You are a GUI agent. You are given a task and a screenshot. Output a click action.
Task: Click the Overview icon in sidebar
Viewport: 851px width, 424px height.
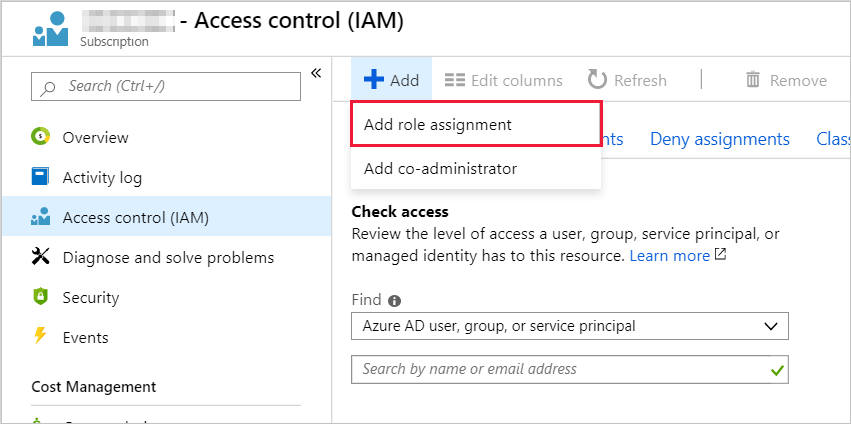pos(41,137)
